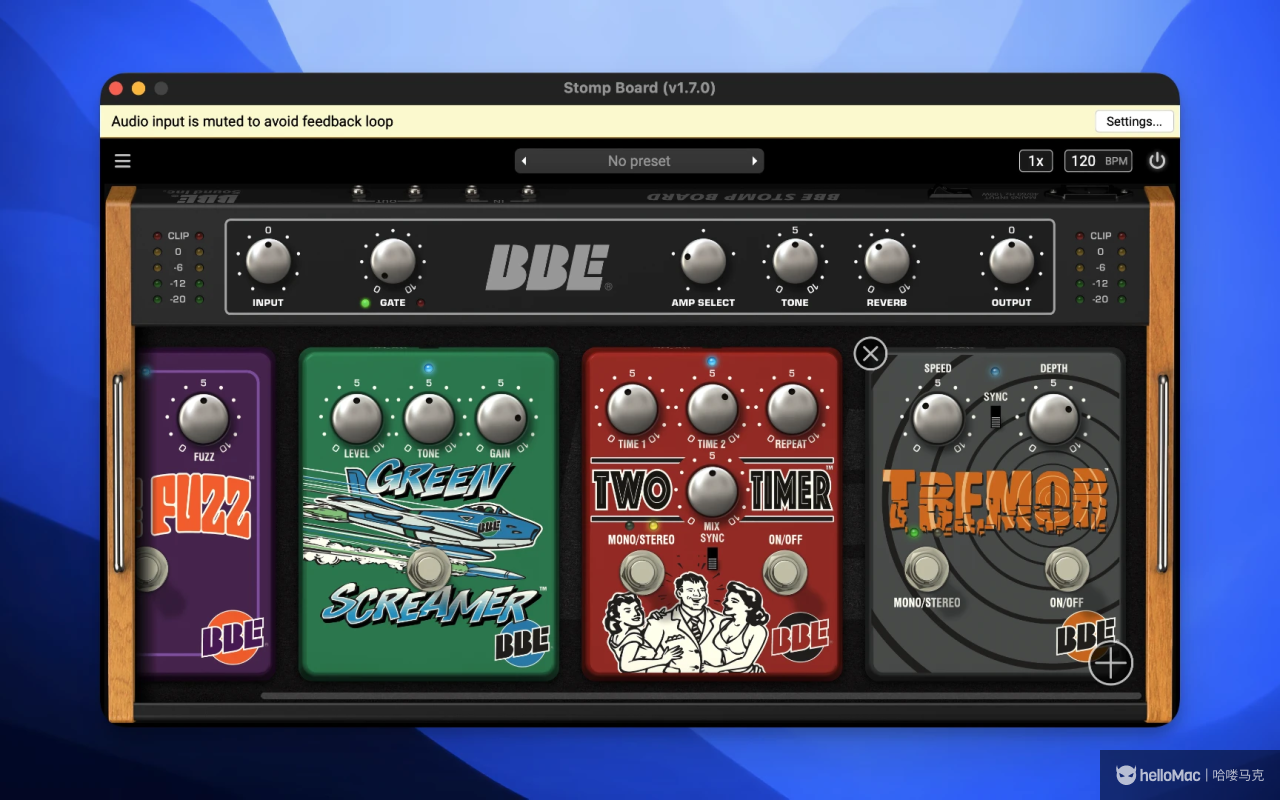Click the left input CLIP meter LED

pyautogui.click(x=157, y=236)
